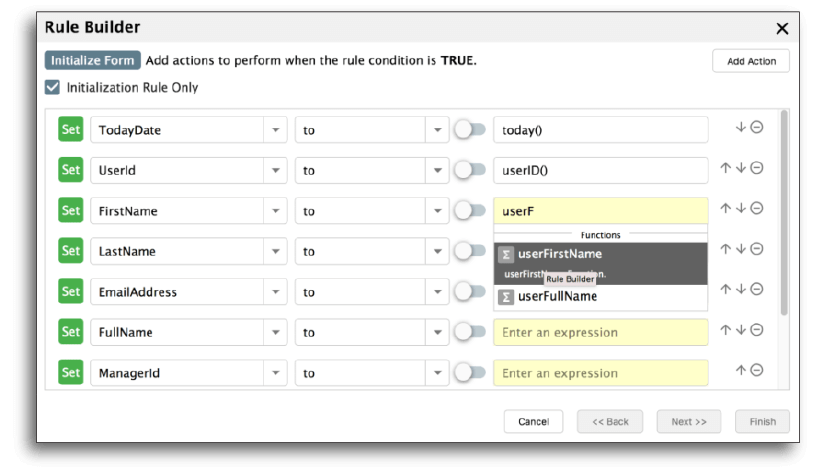Move FullName action up
This screenshot has height=469, width=816.
(x=725, y=329)
